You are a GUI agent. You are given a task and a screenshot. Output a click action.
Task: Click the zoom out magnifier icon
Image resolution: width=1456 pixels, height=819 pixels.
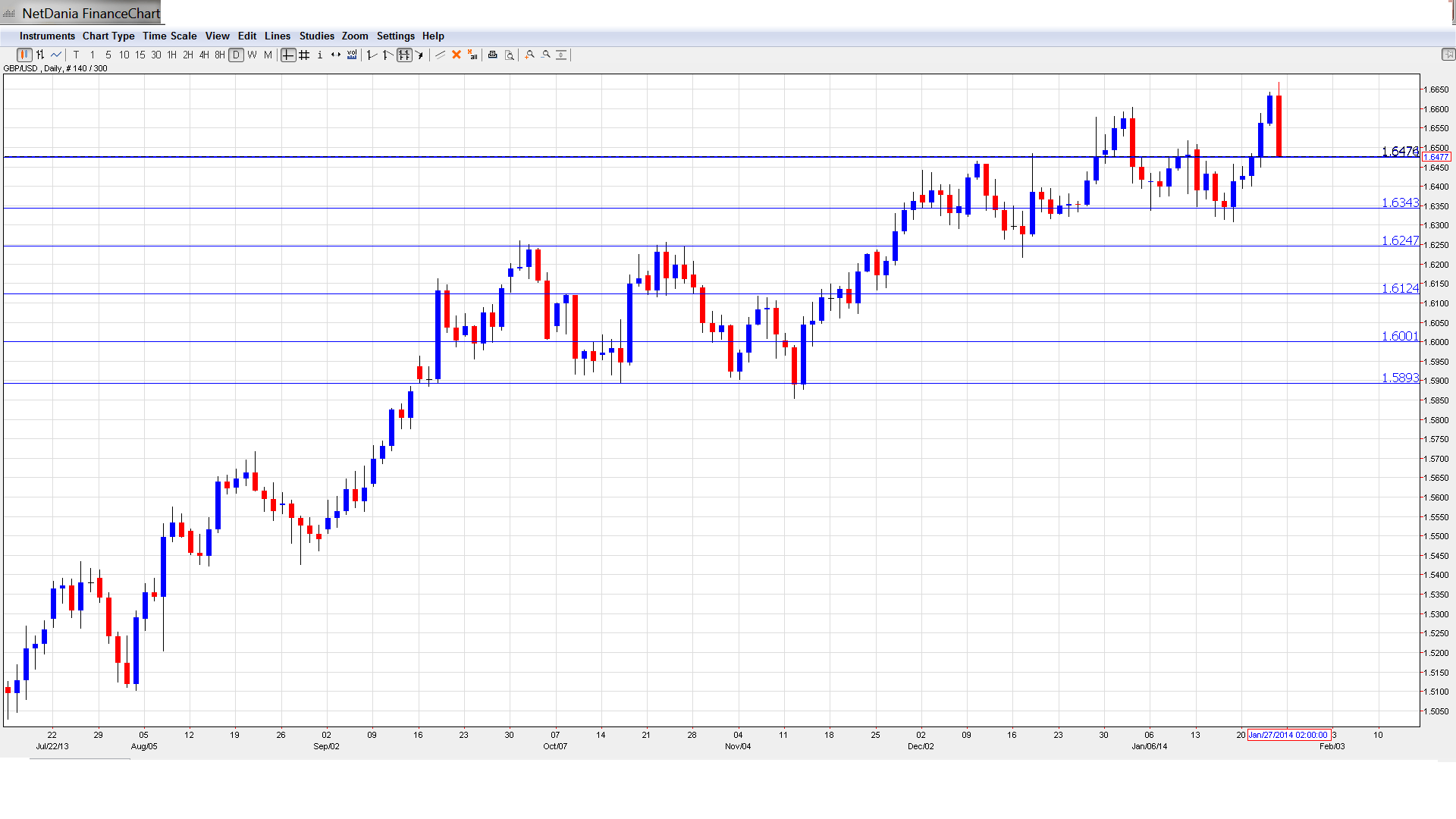coord(546,55)
